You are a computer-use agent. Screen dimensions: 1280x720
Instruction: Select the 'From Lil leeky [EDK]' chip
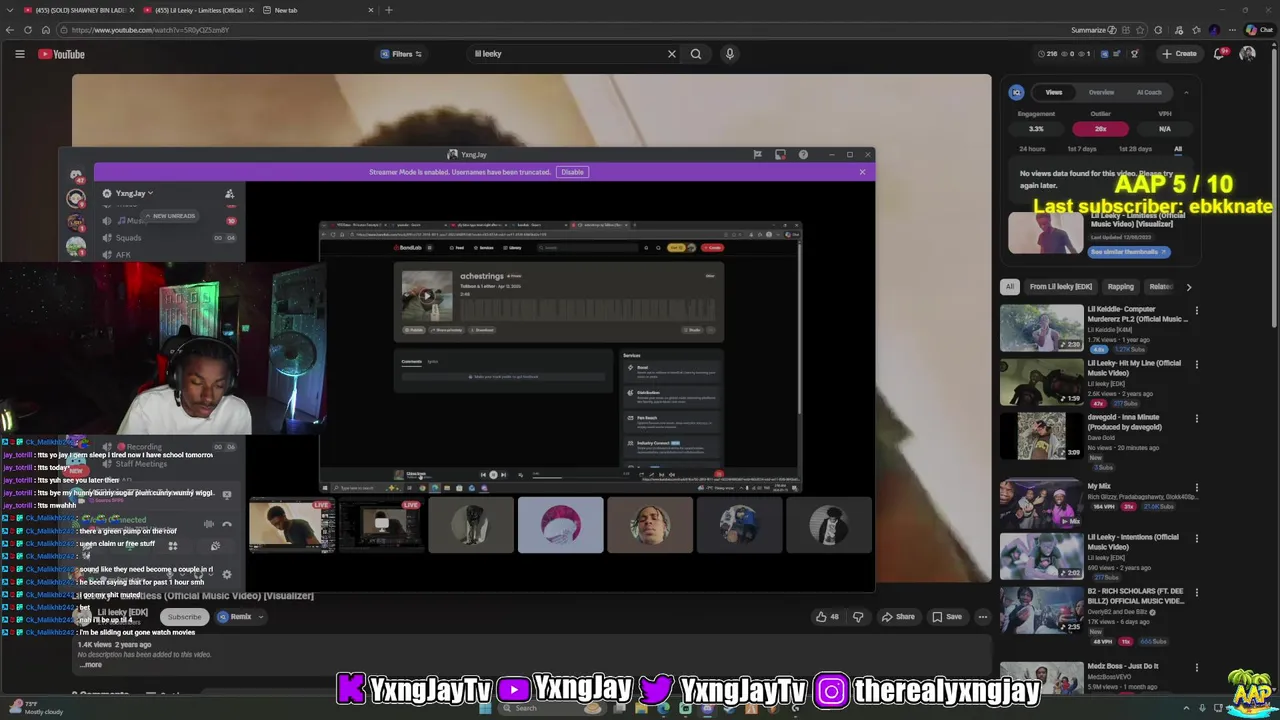point(1060,287)
